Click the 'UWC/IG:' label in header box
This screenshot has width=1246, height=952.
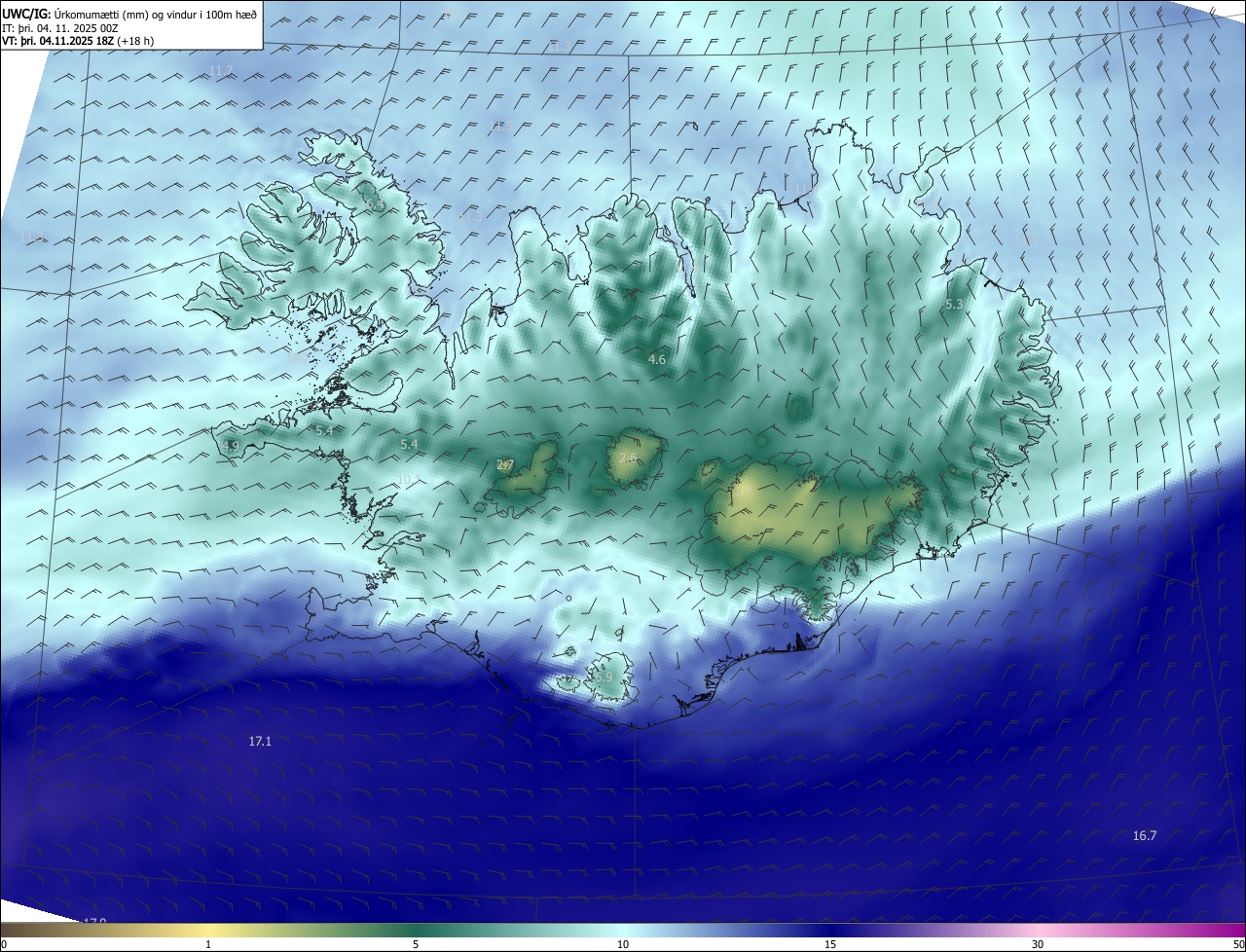[26, 14]
